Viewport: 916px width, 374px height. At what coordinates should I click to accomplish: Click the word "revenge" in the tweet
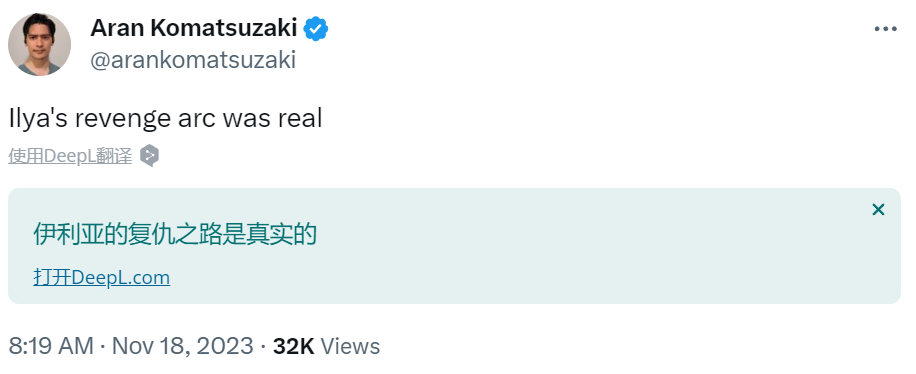click(122, 119)
